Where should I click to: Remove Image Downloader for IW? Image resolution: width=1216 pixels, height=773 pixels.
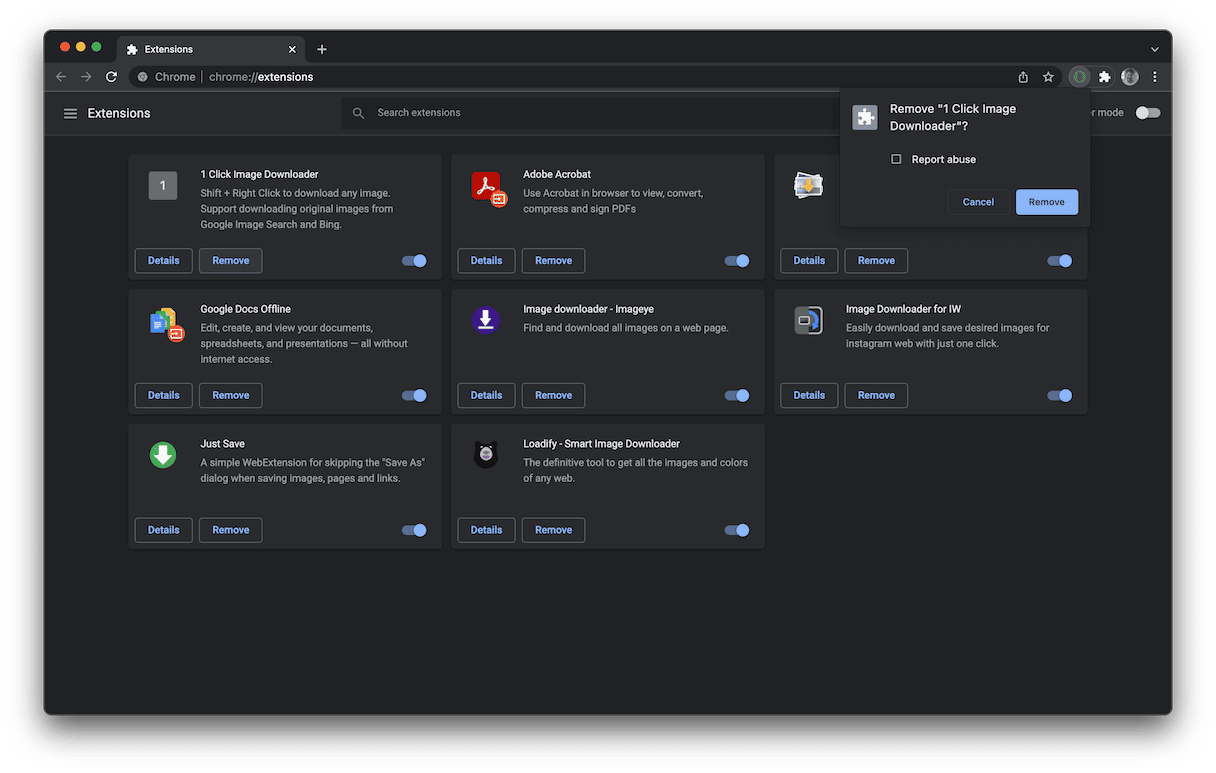[x=877, y=396]
